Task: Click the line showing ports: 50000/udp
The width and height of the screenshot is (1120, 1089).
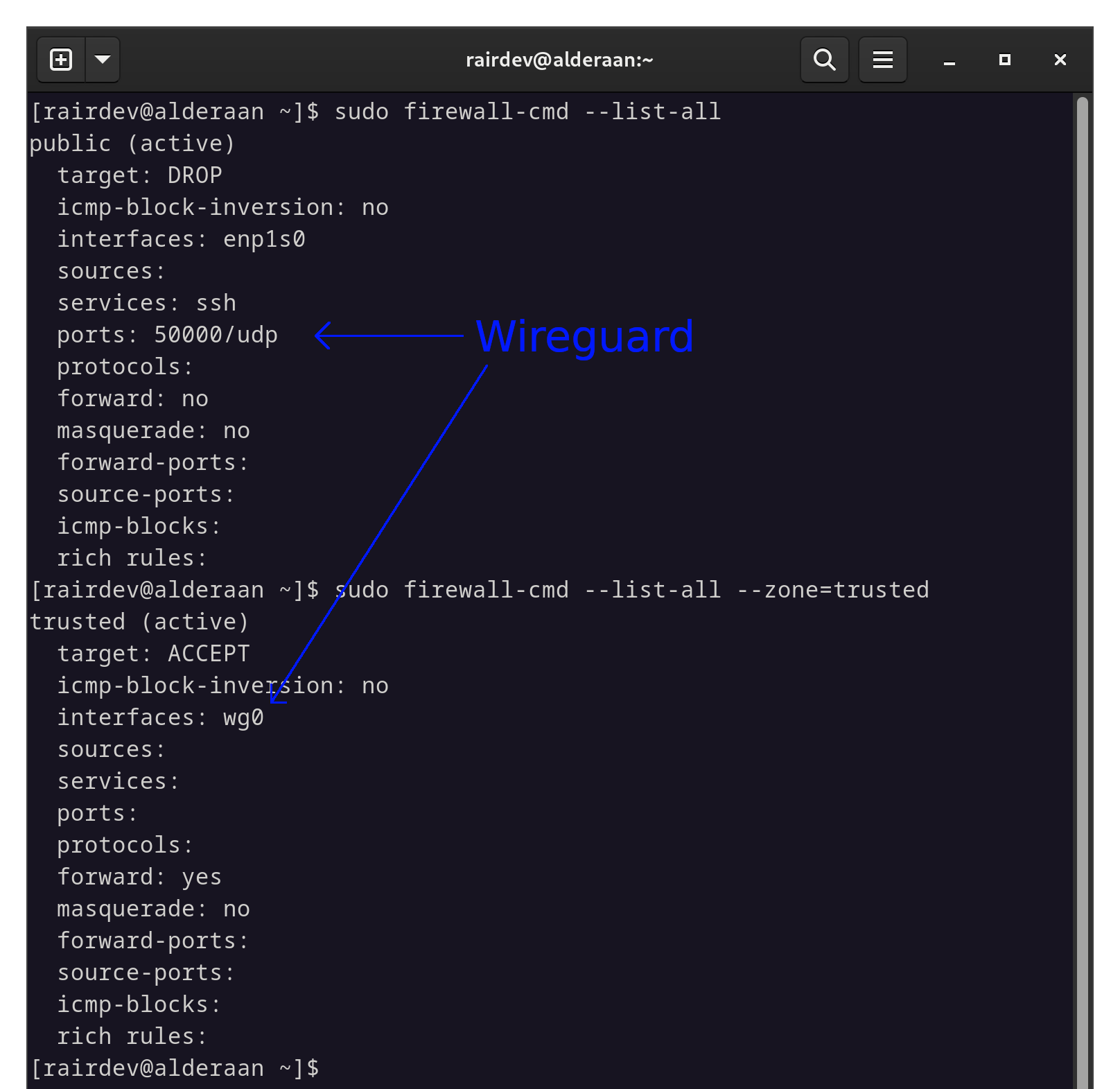Action: [166, 335]
